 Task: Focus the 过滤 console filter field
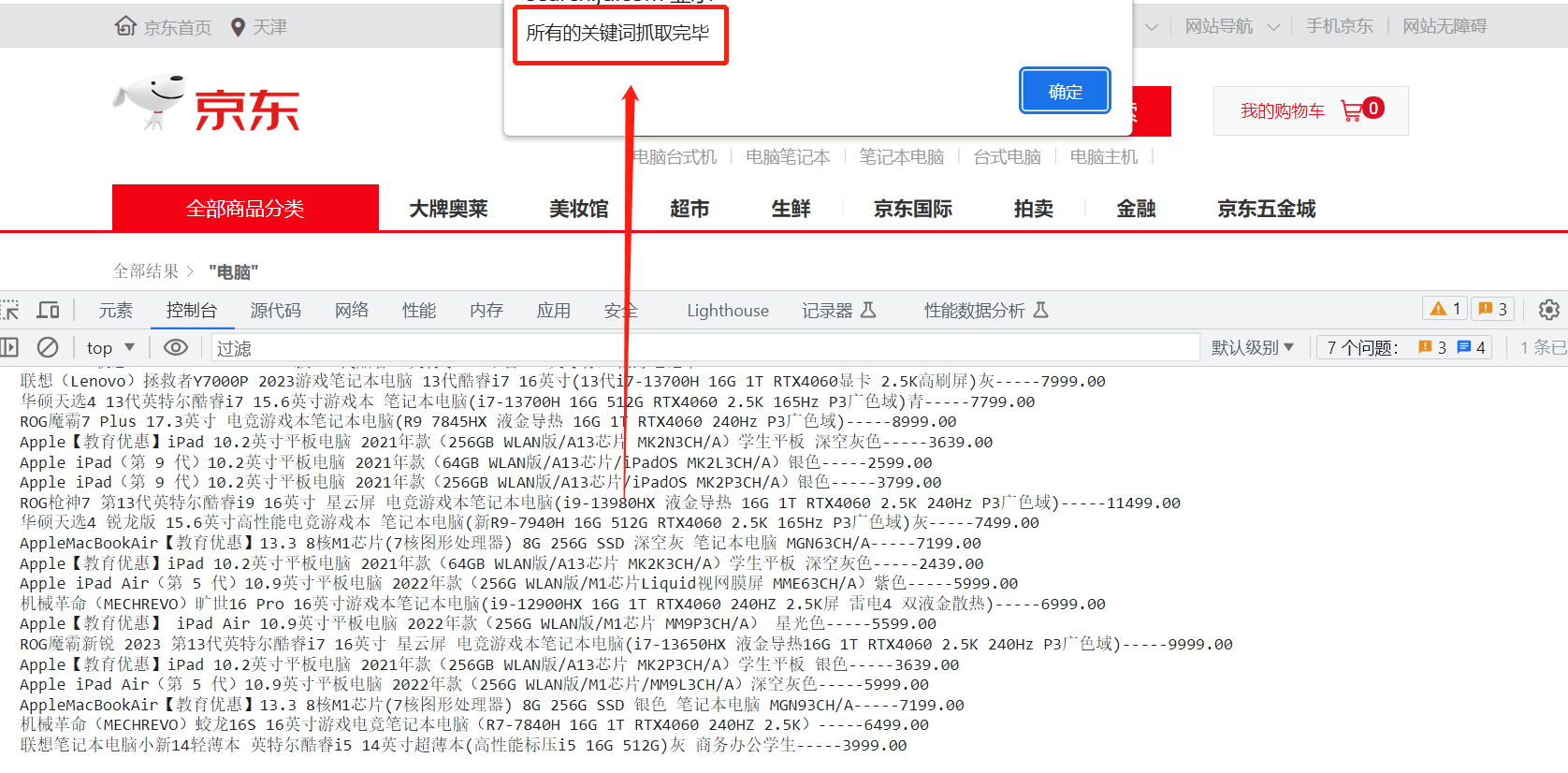(705, 347)
